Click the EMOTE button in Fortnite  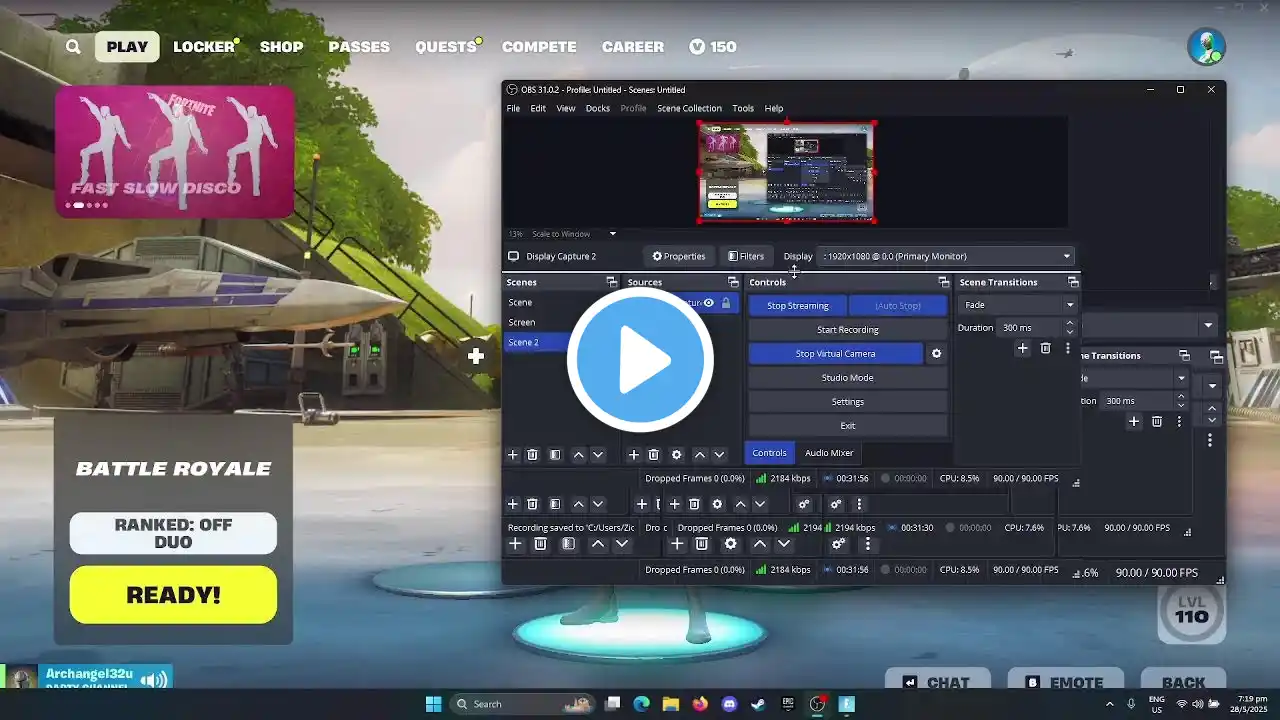click(x=1065, y=681)
